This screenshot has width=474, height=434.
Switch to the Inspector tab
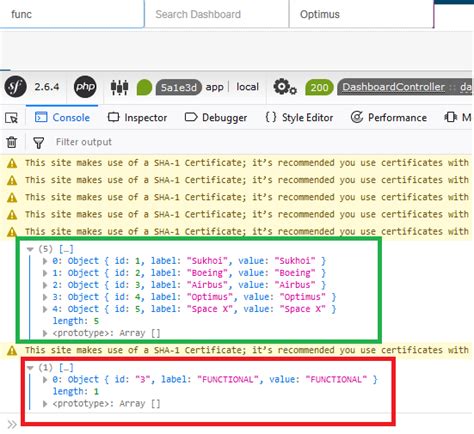137,117
